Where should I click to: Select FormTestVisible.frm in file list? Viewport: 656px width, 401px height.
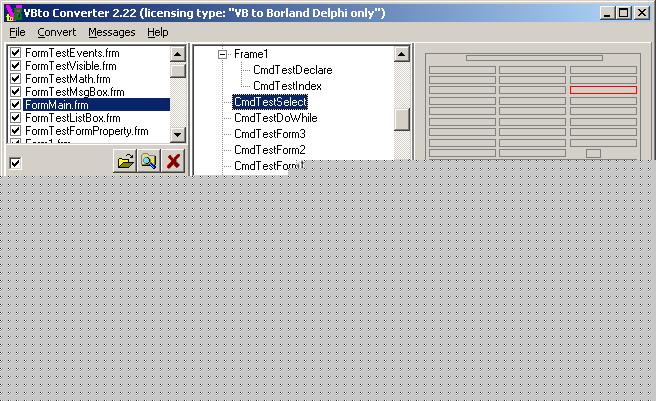click(71, 66)
